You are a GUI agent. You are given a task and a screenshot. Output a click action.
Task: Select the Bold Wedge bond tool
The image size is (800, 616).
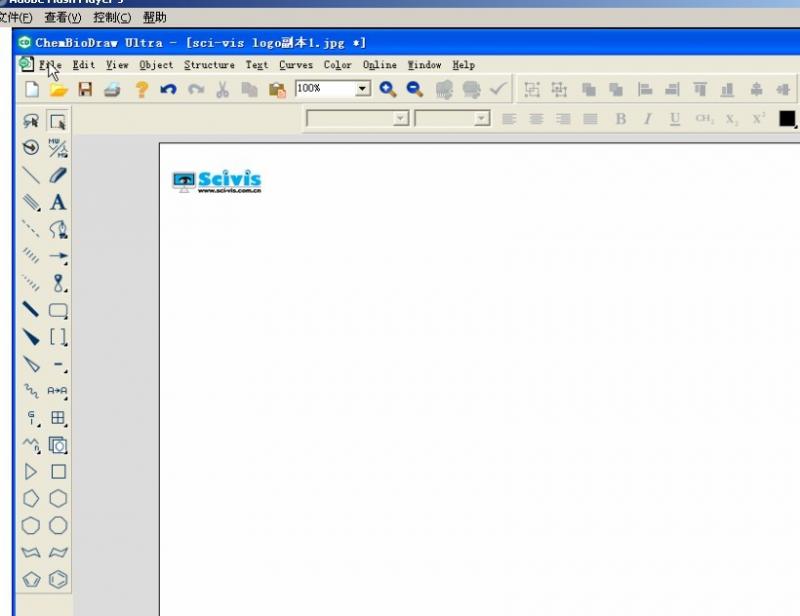tap(31, 337)
